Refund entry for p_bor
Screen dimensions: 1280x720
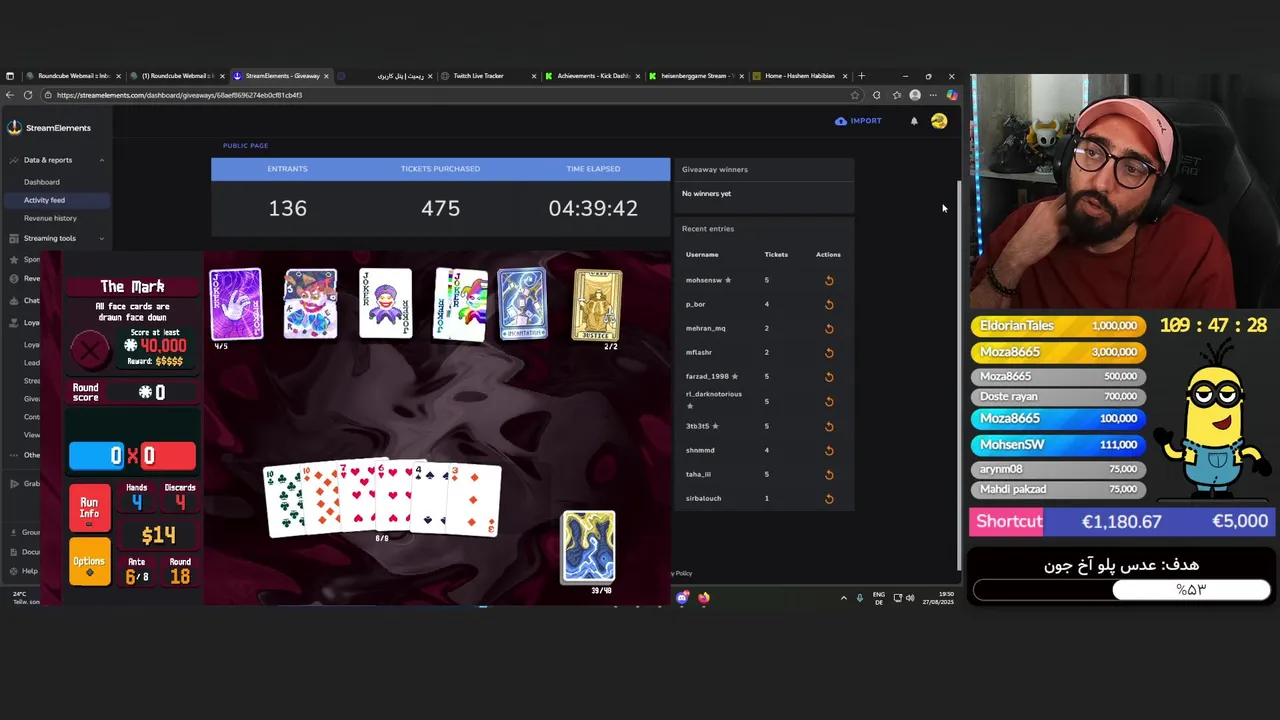[x=829, y=304]
